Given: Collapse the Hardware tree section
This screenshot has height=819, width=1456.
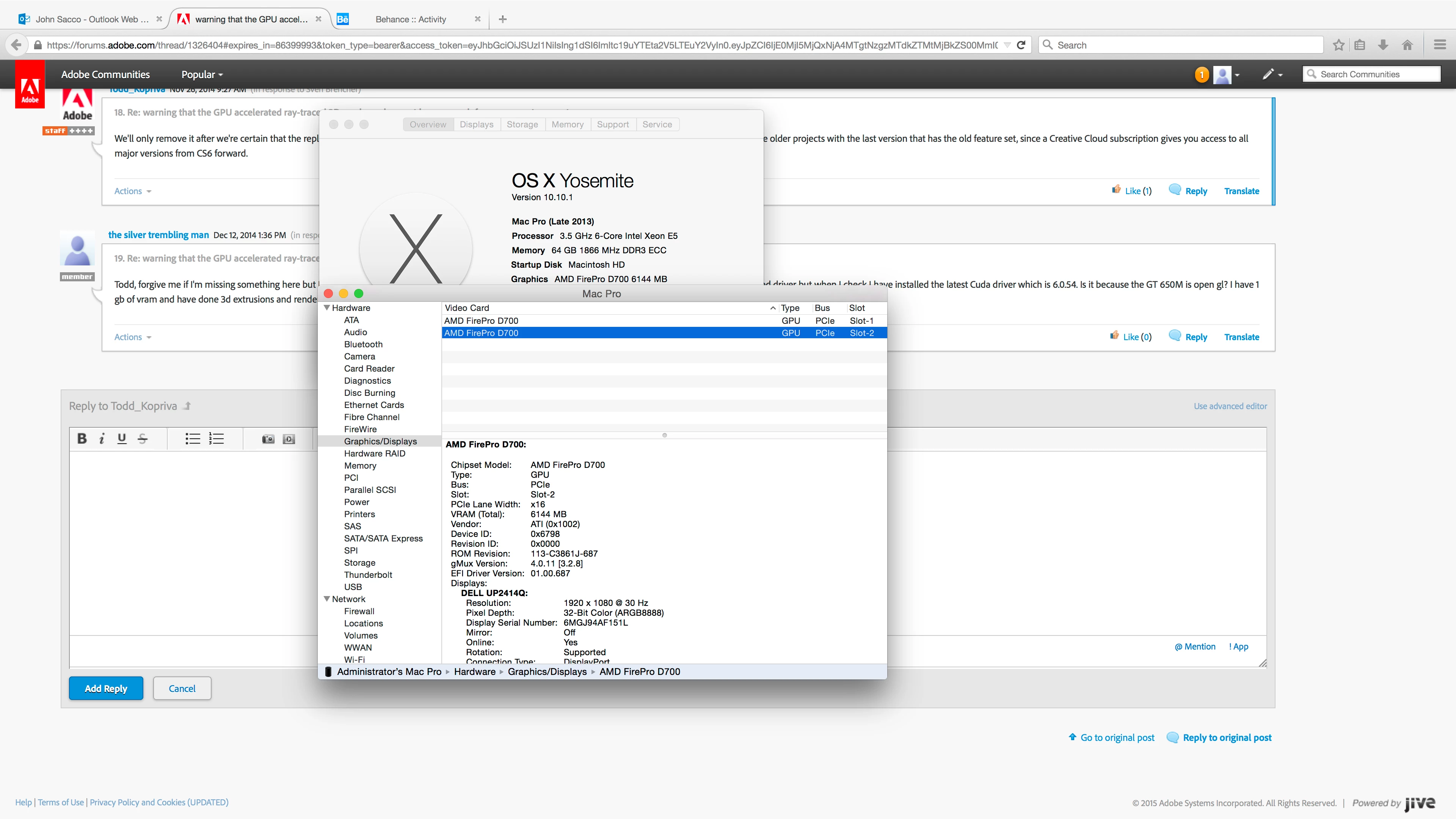Looking at the screenshot, I should pos(327,308).
